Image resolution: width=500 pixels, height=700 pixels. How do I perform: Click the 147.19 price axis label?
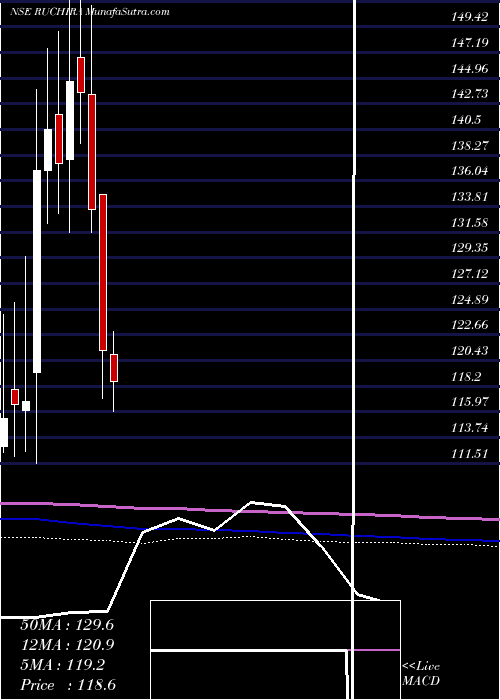pyautogui.click(x=470, y=43)
